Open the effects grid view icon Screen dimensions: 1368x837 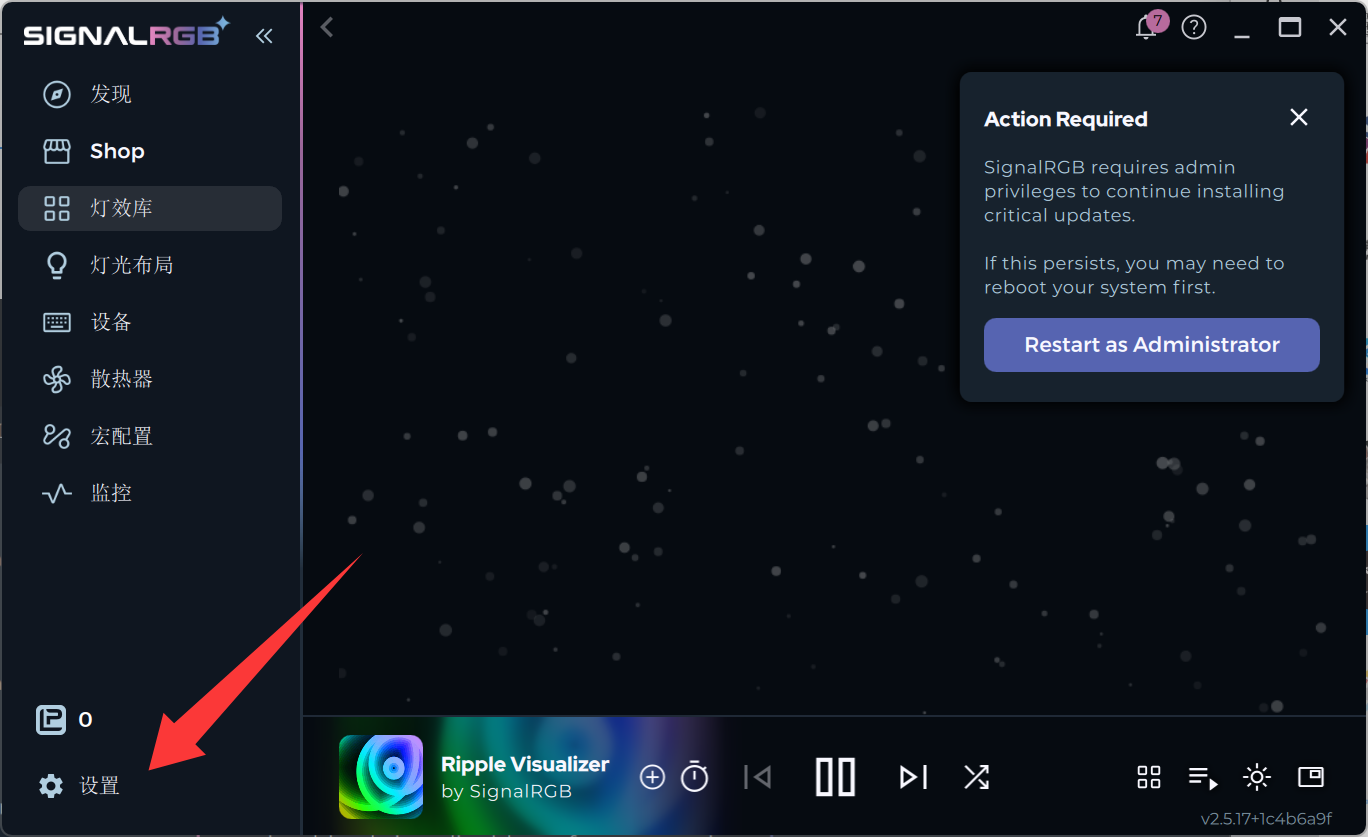tap(1149, 777)
